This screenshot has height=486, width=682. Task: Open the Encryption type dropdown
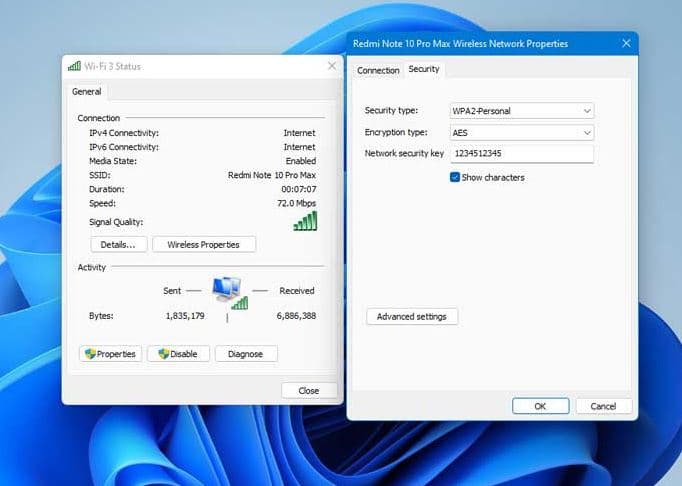coord(522,133)
